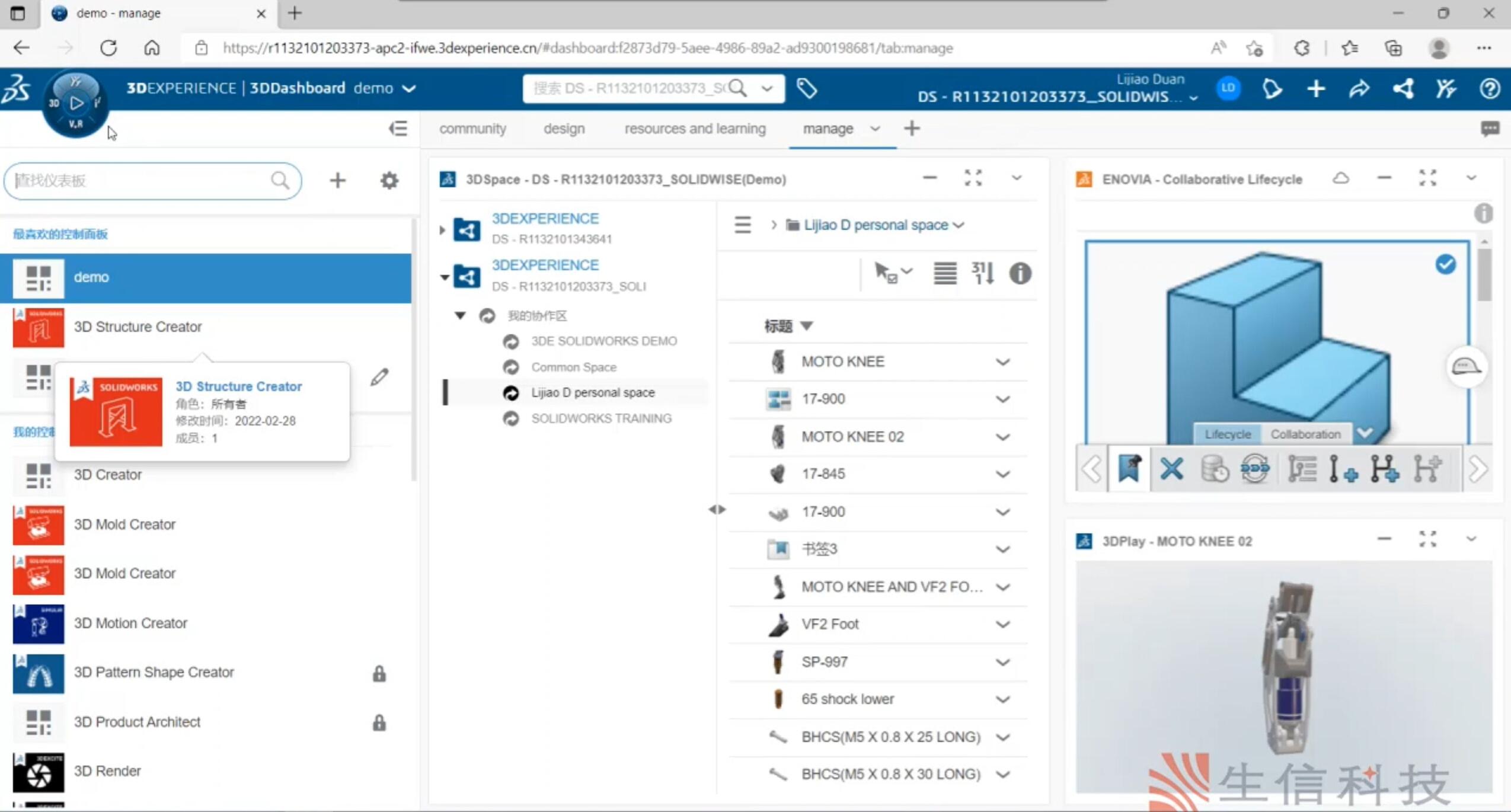Add a new dashboard with plus icon
1511x812 pixels.
337,180
